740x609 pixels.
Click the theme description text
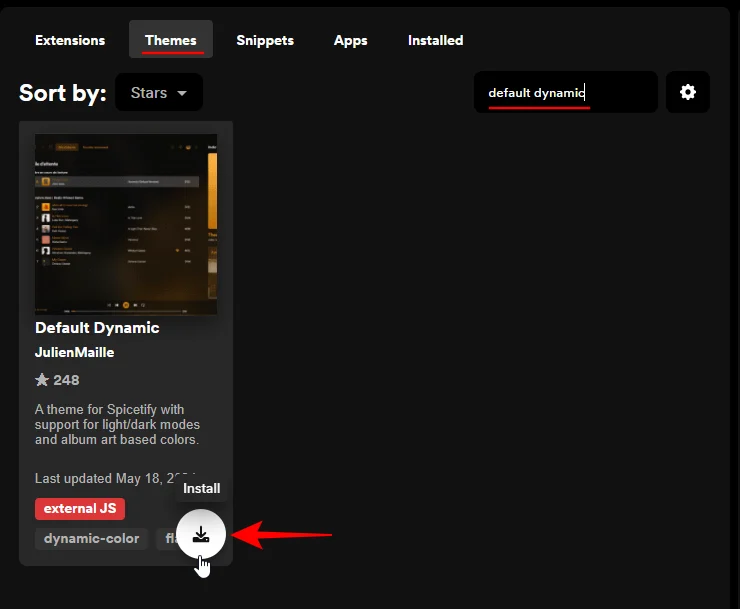(x=117, y=425)
